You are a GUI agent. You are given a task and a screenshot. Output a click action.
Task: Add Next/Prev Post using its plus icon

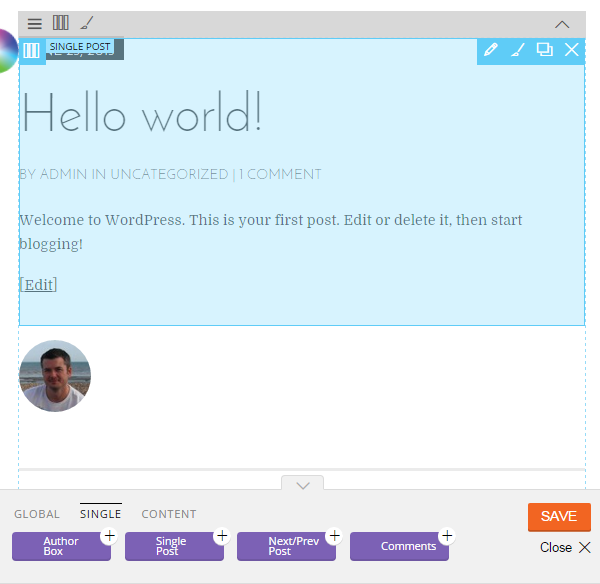point(334,536)
